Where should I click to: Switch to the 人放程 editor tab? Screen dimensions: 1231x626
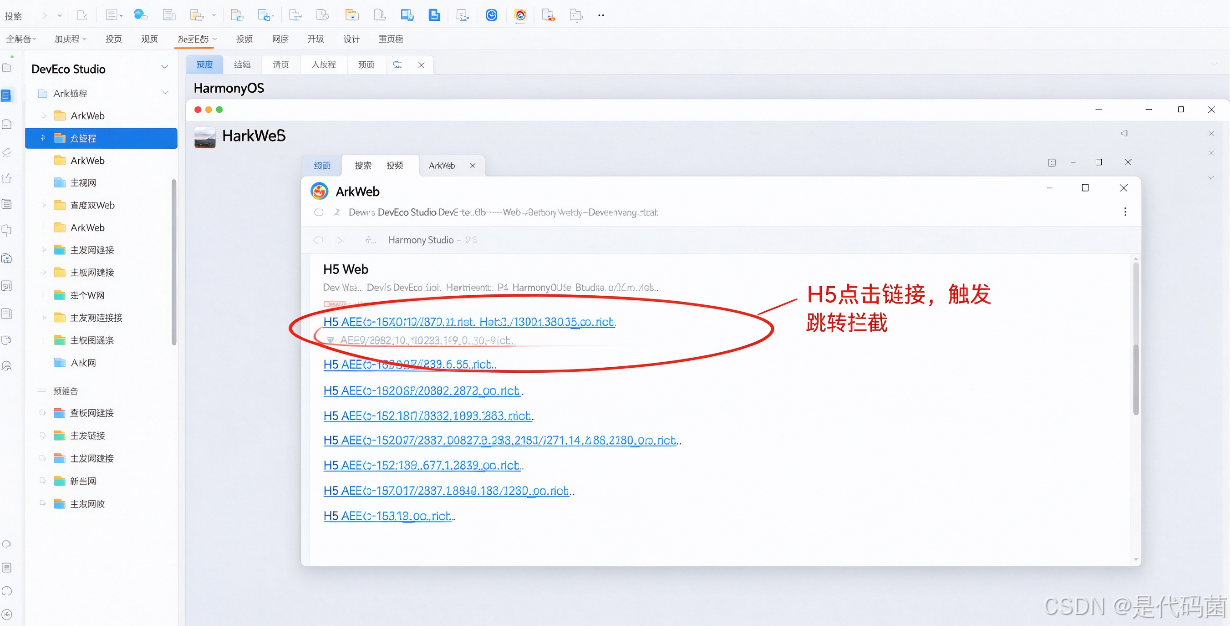coord(323,64)
